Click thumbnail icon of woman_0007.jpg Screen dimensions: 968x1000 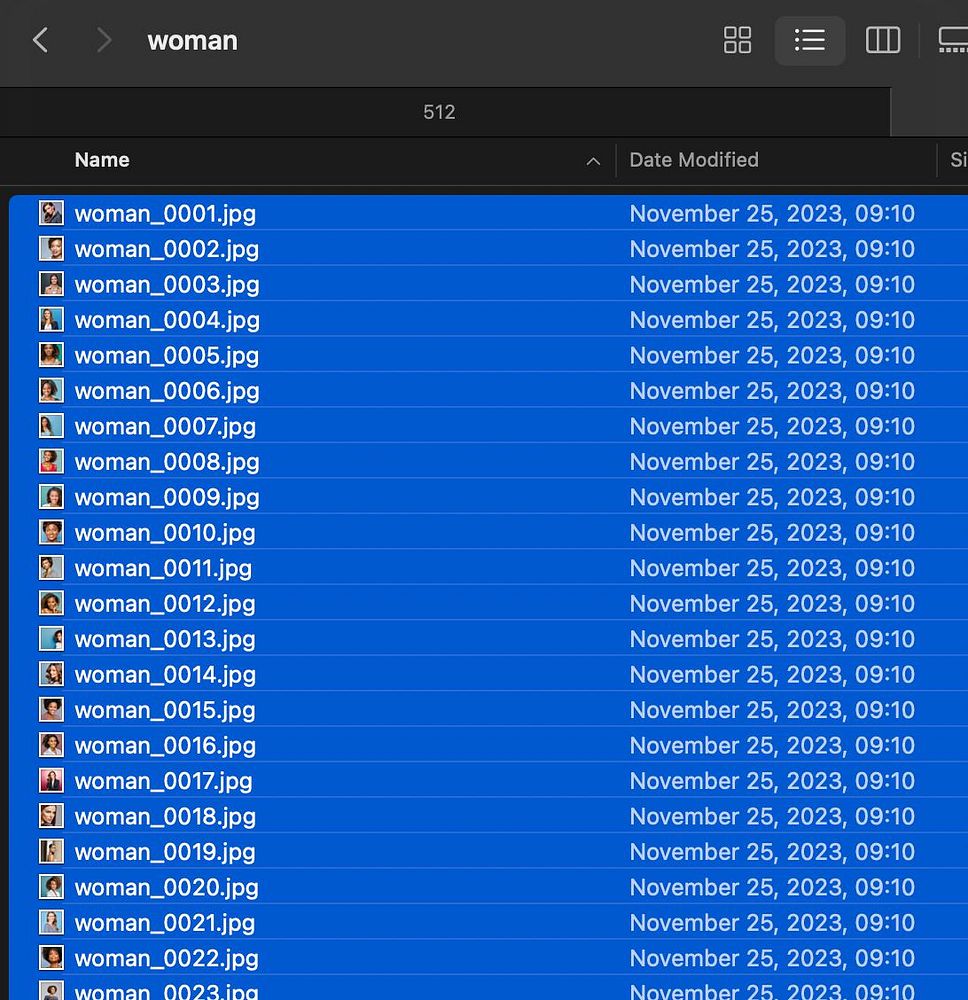[x=51, y=426]
